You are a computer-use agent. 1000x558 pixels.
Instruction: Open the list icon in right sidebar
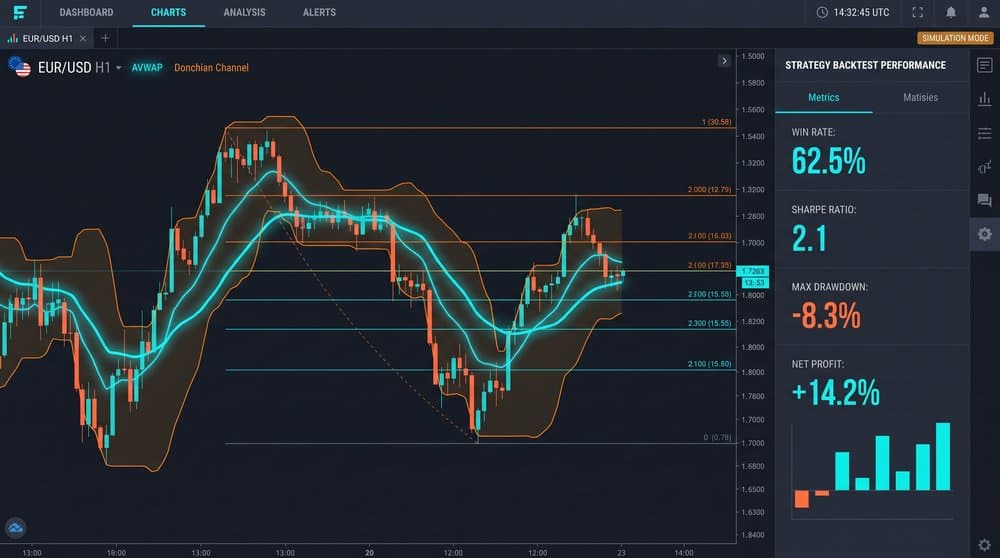(984, 133)
